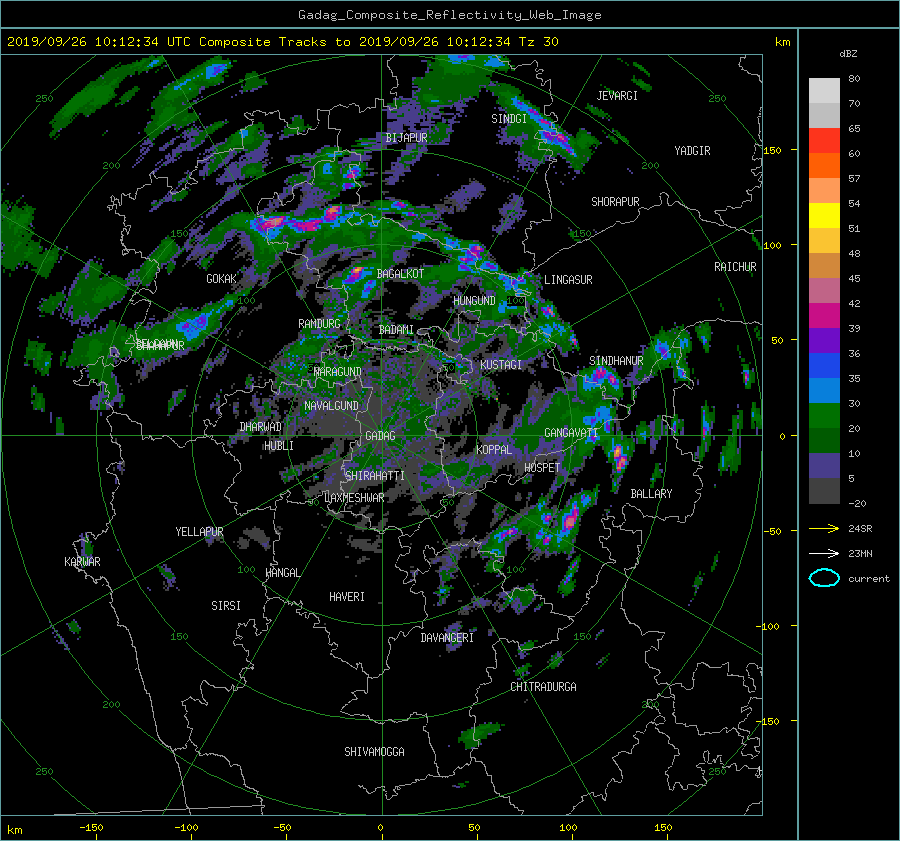Click the GANGAVATI city label
Viewport: 900px width, 841px height.
point(571,433)
